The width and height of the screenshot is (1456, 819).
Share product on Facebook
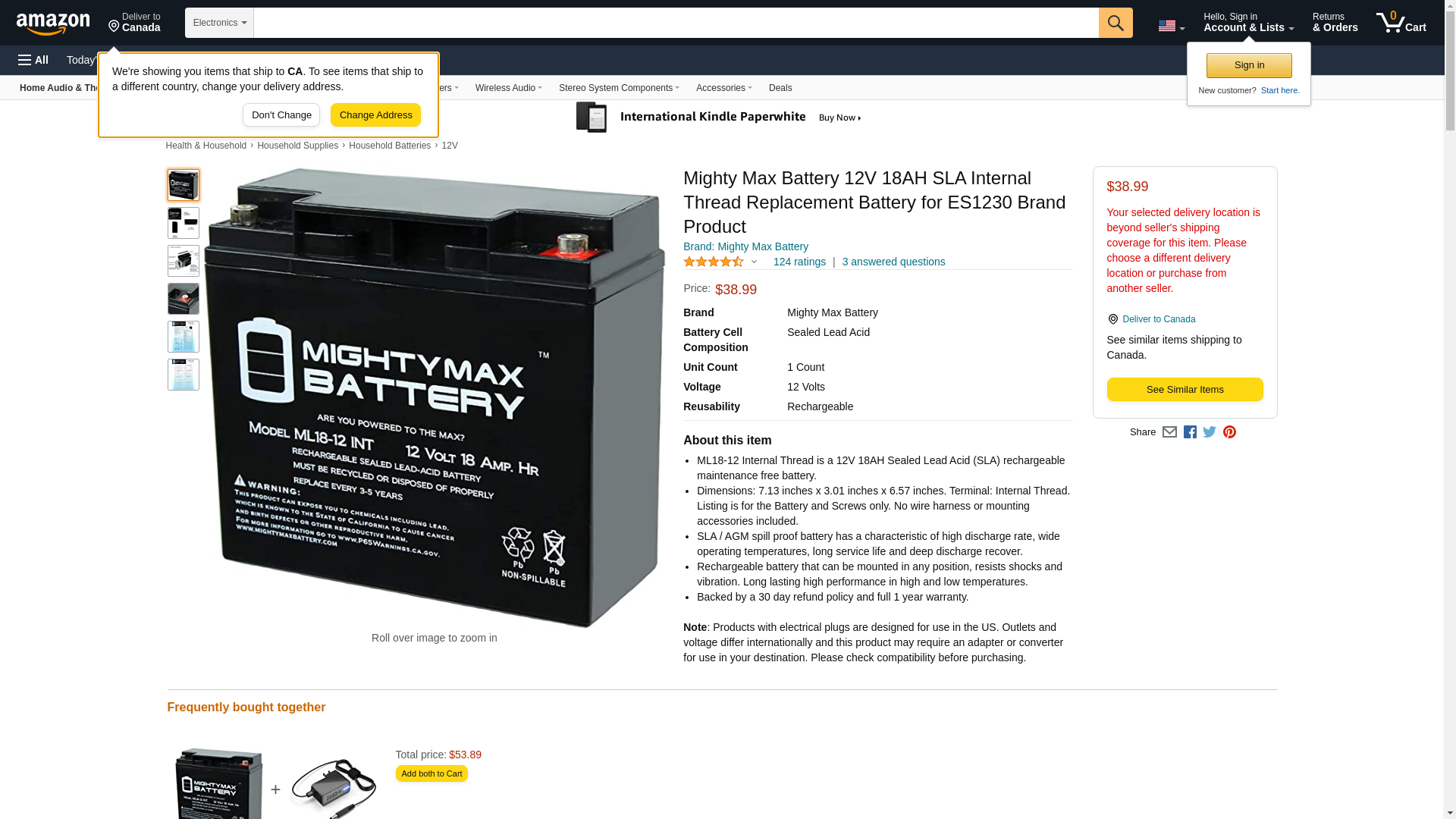(1190, 432)
